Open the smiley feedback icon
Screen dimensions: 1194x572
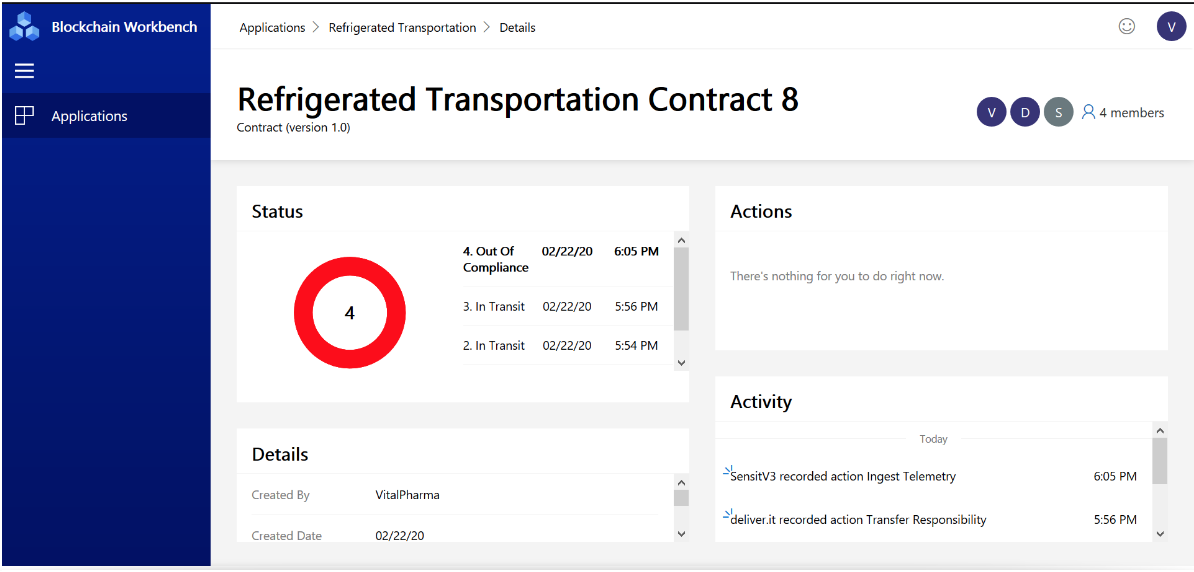tap(1126, 26)
